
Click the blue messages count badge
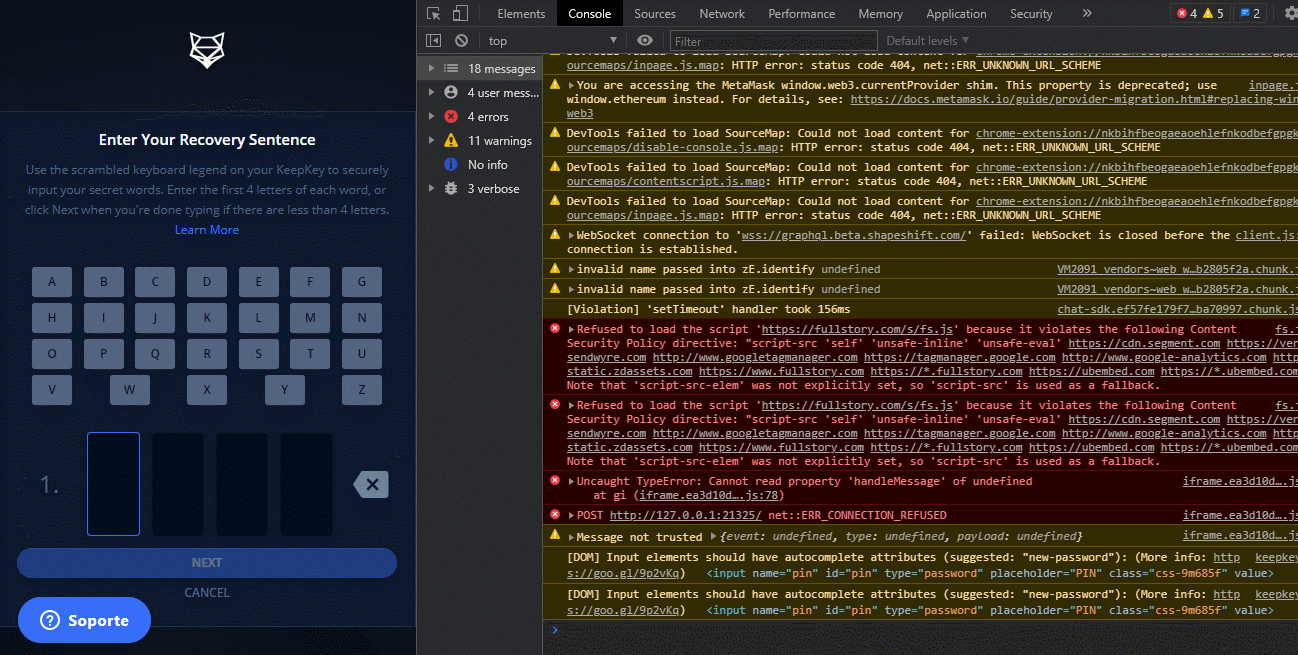(x=1250, y=13)
